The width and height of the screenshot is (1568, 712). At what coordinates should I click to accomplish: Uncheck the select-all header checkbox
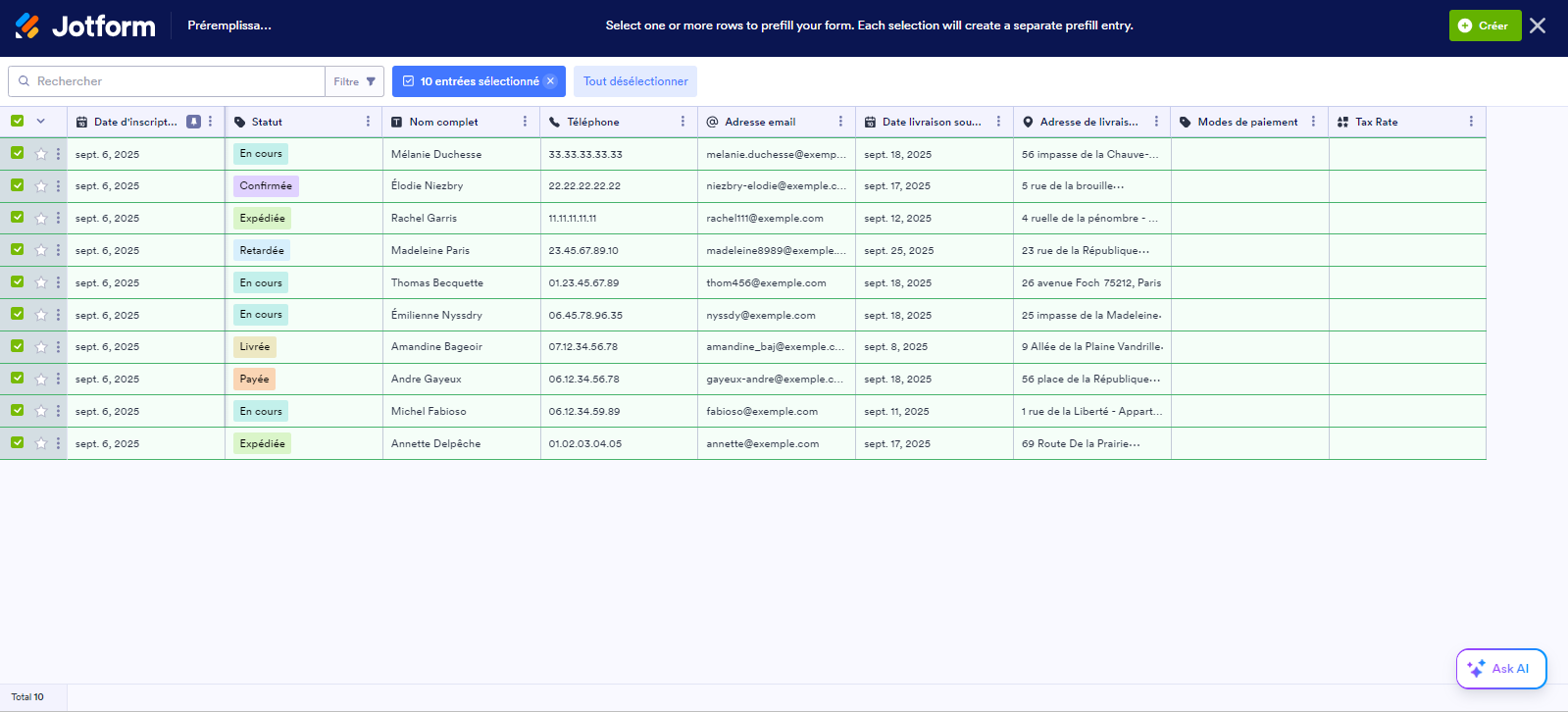pos(18,122)
